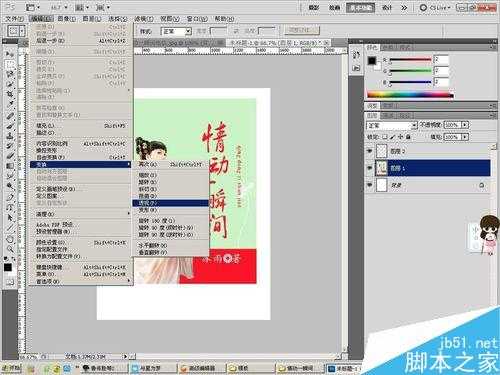Expand more workspaces with the >> chevron
The height and width of the screenshot is (375, 500).
(x=404, y=7)
